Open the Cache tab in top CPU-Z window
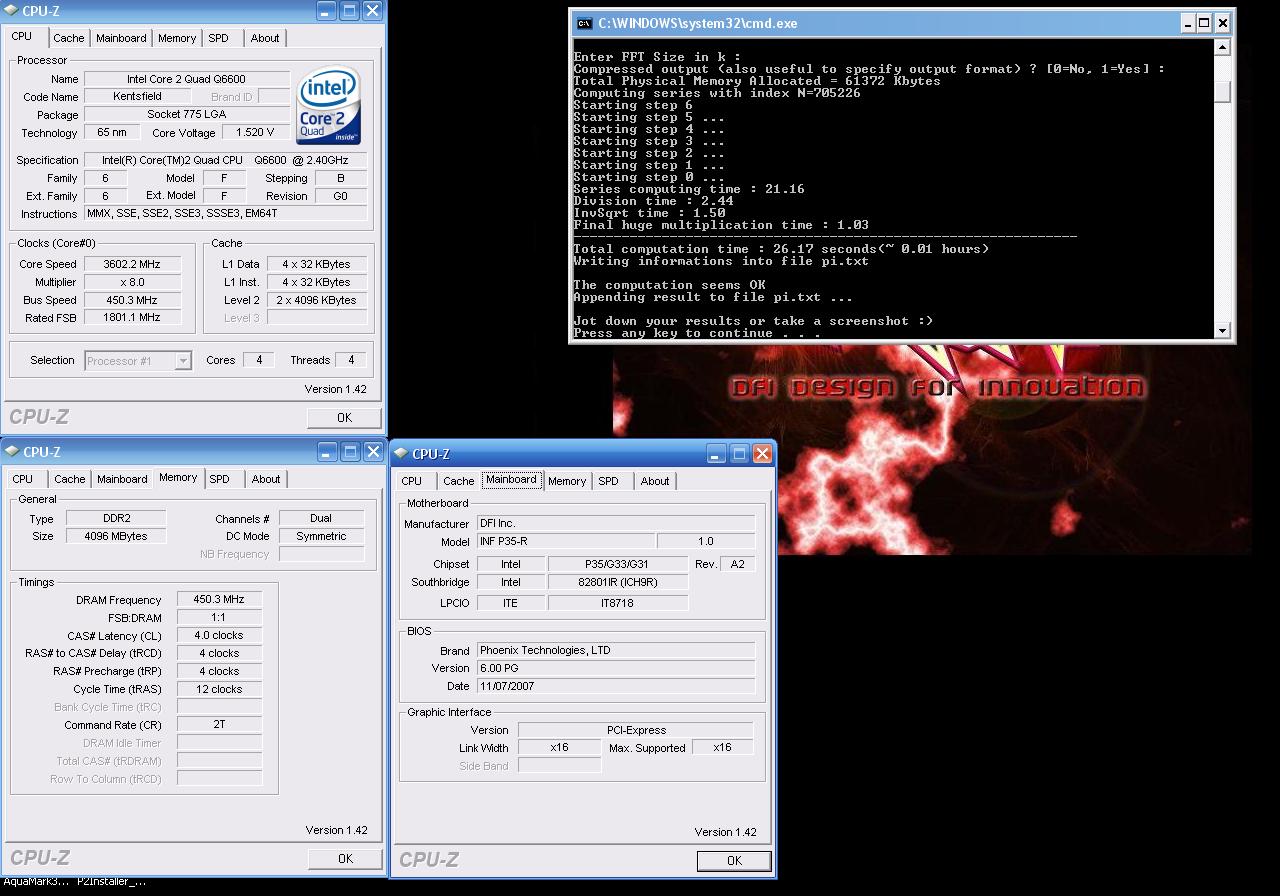 (68, 38)
